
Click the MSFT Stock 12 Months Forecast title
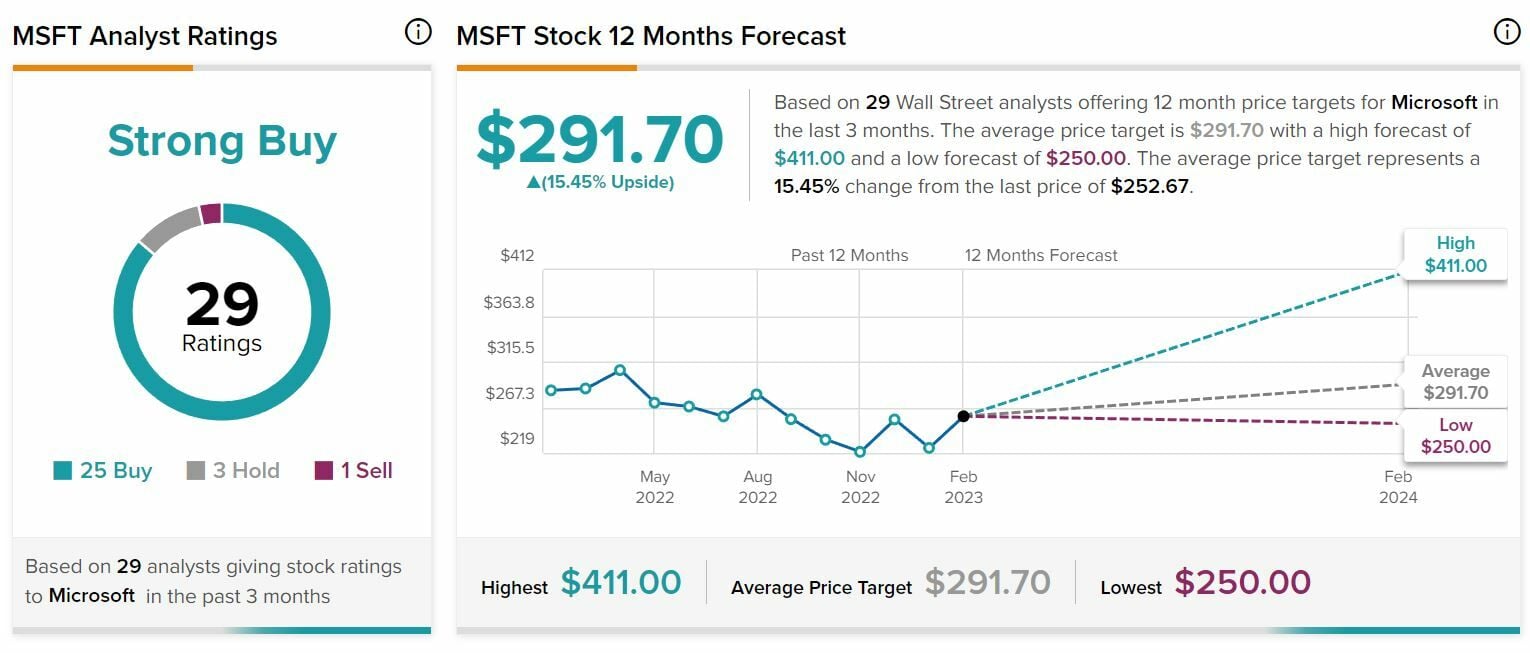click(x=651, y=36)
